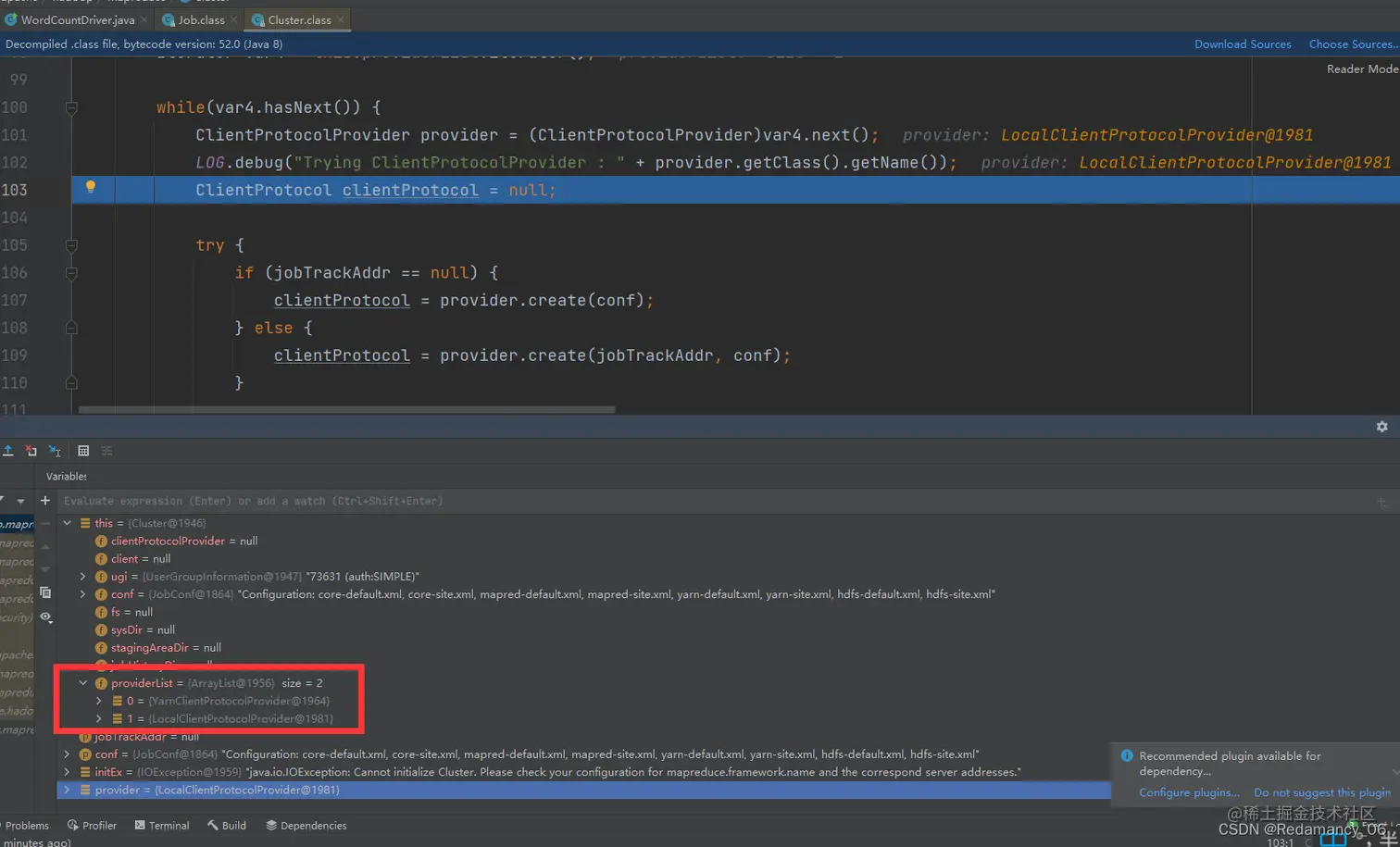
Task: Fold the if block at line 106
Action: click(71, 273)
